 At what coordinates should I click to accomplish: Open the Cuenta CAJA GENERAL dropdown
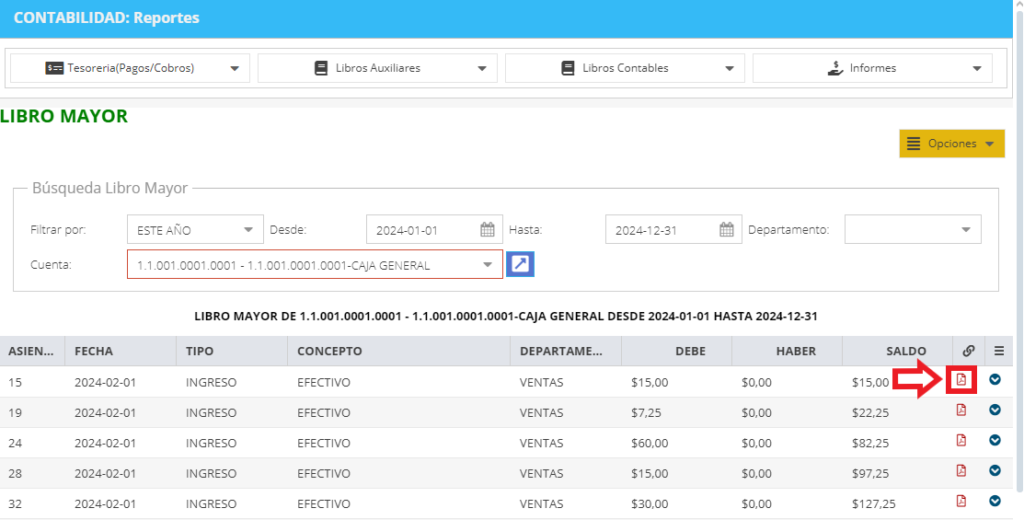[x=315, y=265]
